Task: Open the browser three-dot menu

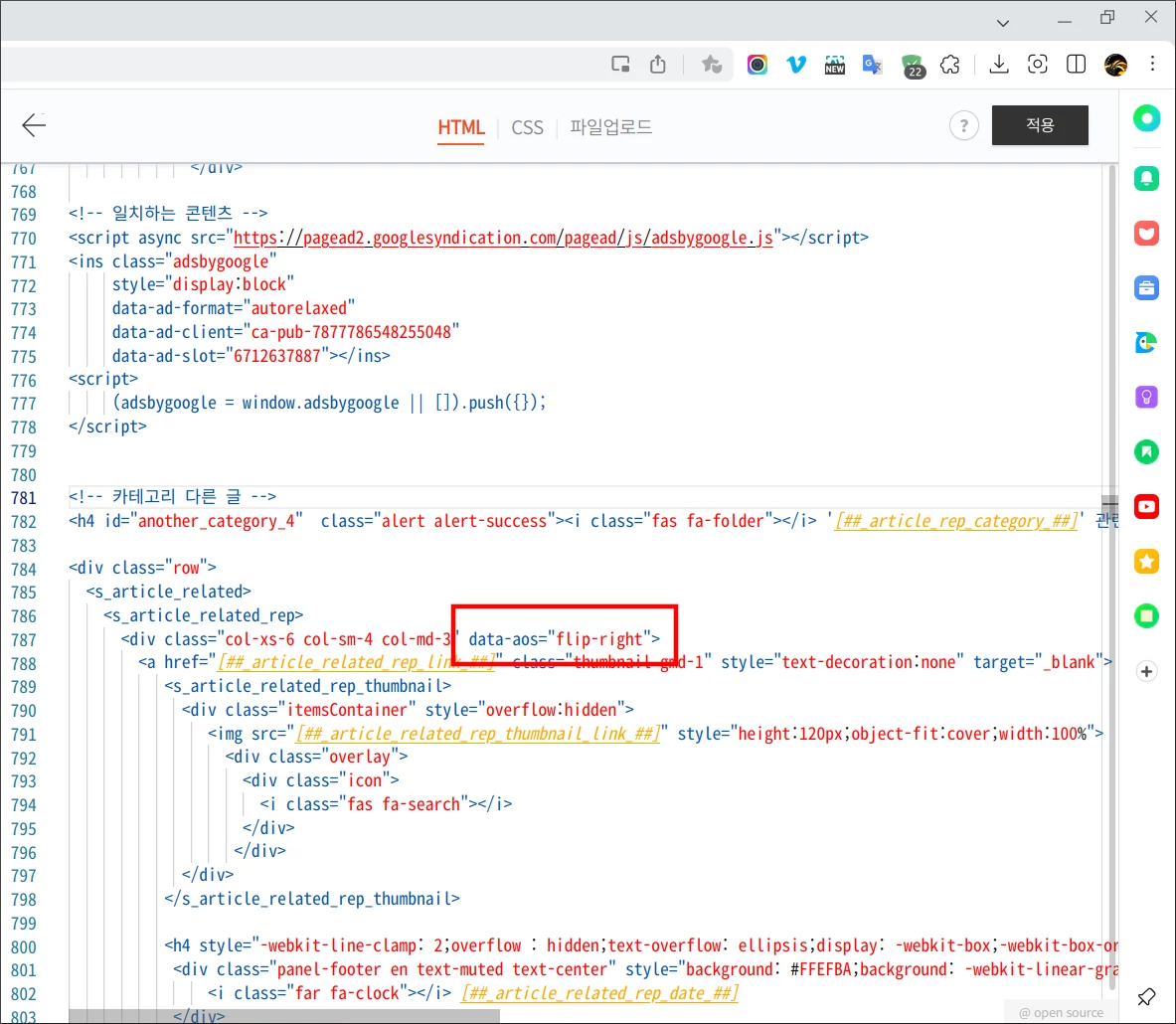Action: pyautogui.click(x=1153, y=64)
